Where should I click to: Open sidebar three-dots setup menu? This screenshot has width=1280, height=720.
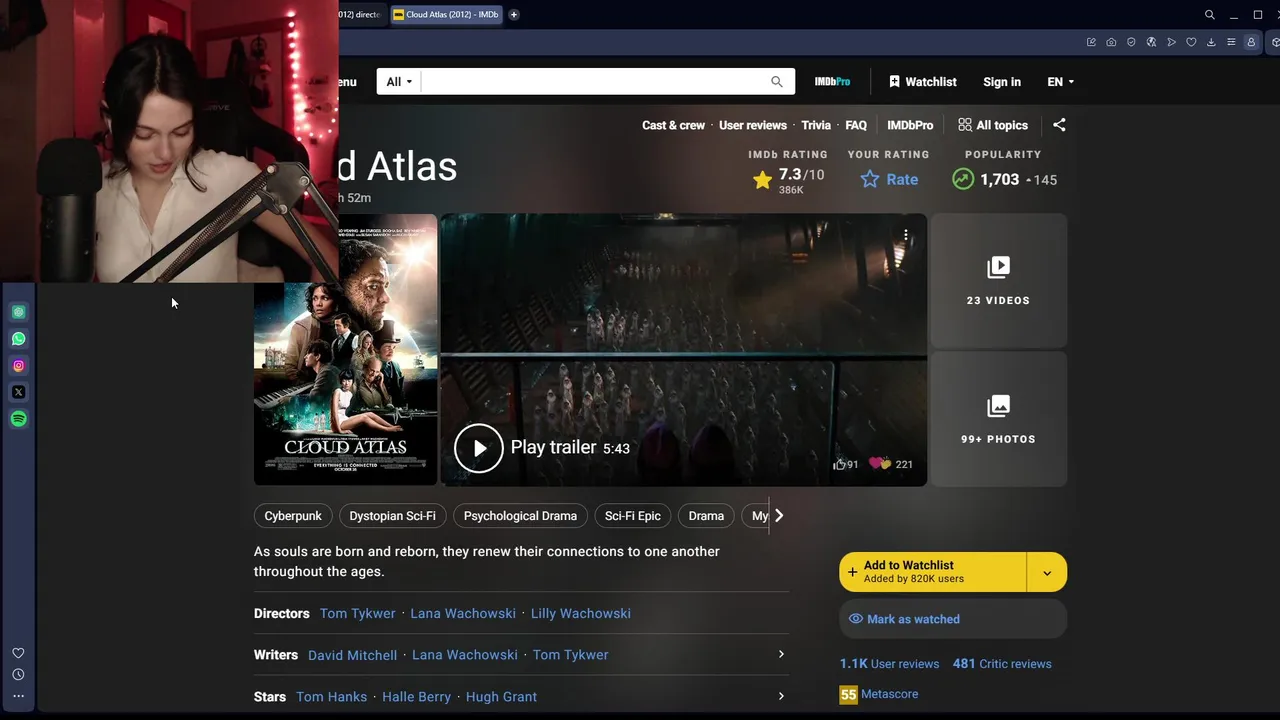[x=18, y=696]
